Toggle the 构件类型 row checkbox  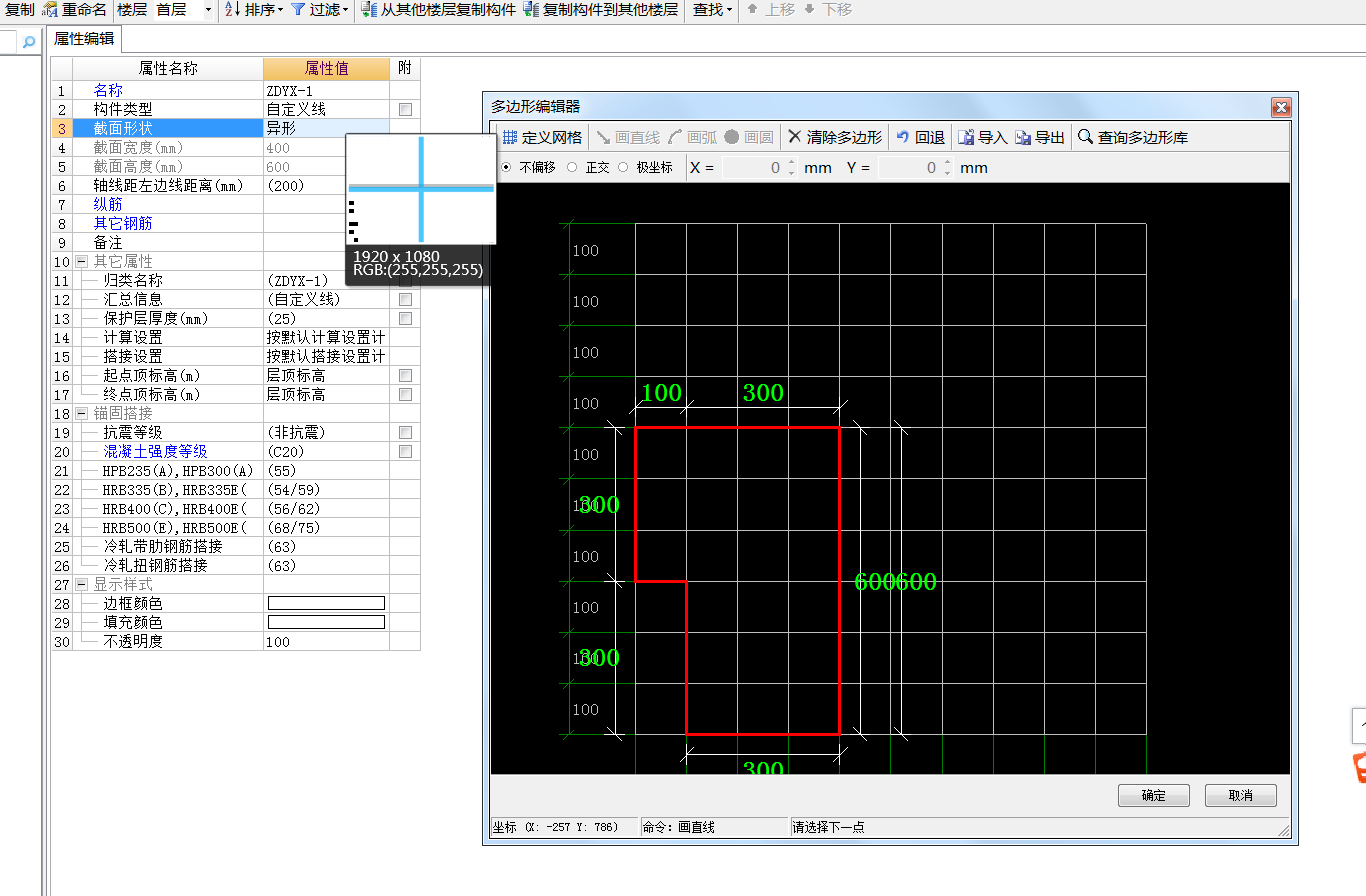(x=405, y=109)
